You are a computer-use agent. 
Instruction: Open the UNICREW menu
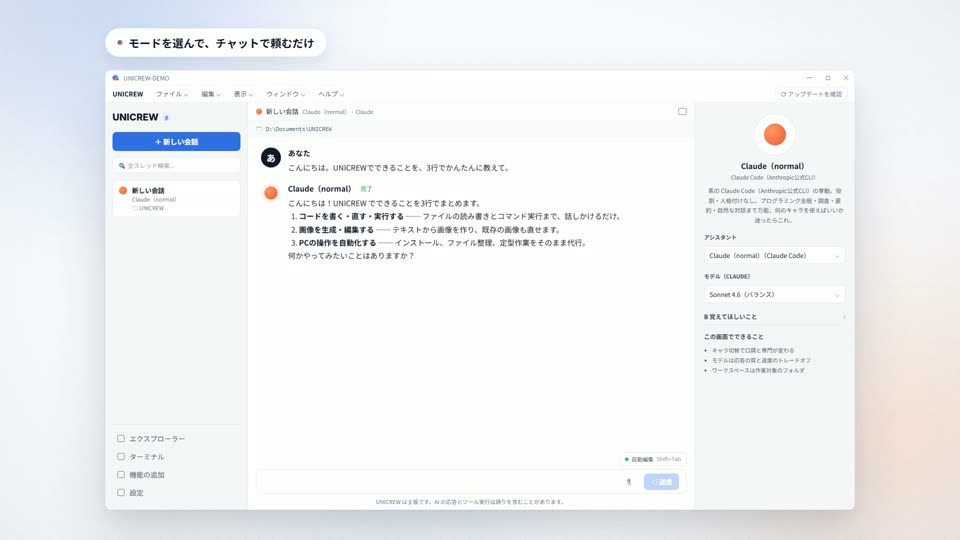pyautogui.click(x=127, y=94)
